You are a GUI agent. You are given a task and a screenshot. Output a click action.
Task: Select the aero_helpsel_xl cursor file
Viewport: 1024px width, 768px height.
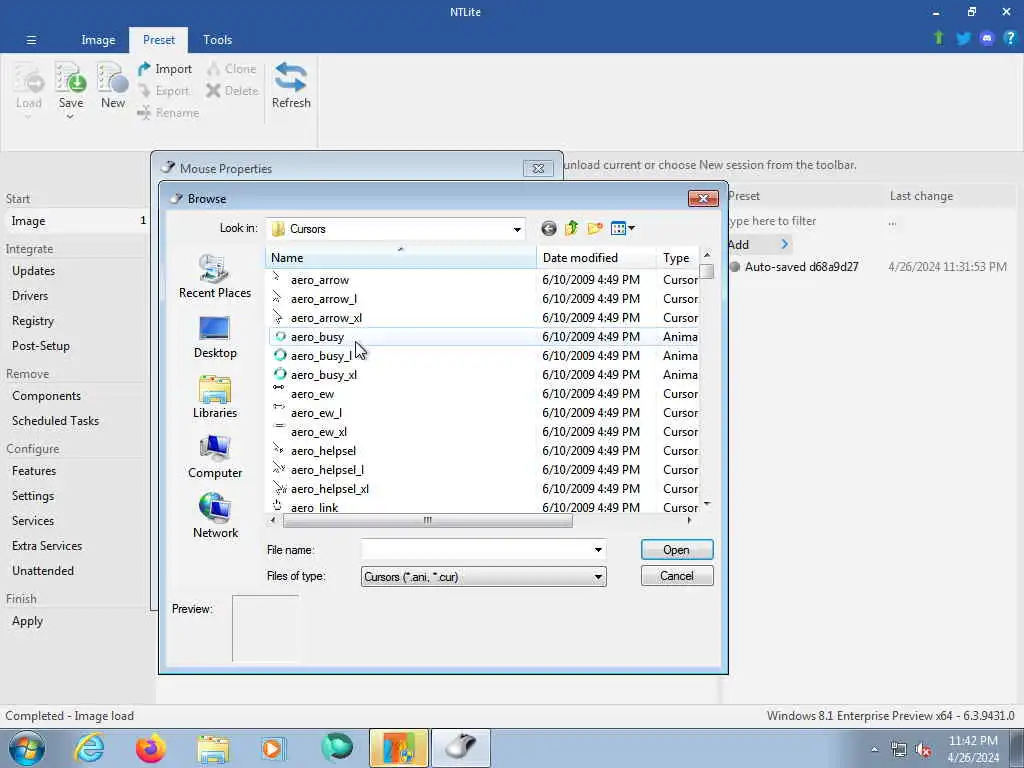tap(330, 488)
